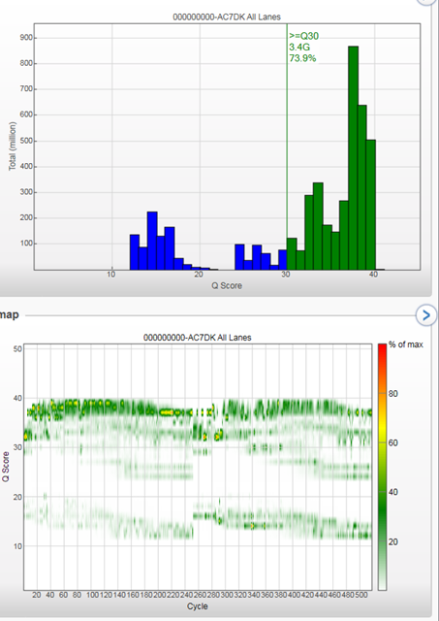This screenshot has width=439, height=621.
Task: Click the heatmap chart title All Lanes
Action: 197,338
